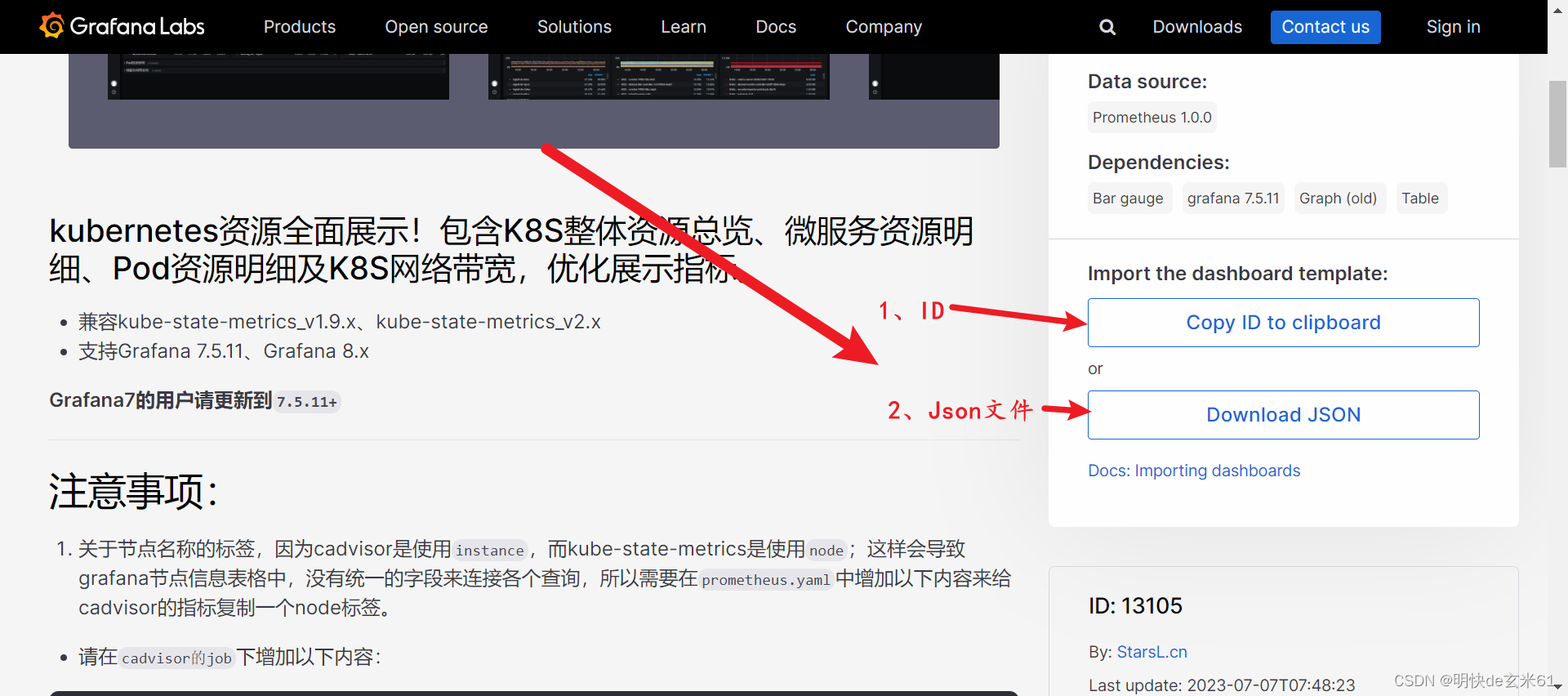Select the Prometheus 1.0.0 data source tag
Screen dimensions: 1568x696
[x=1151, y=118]
